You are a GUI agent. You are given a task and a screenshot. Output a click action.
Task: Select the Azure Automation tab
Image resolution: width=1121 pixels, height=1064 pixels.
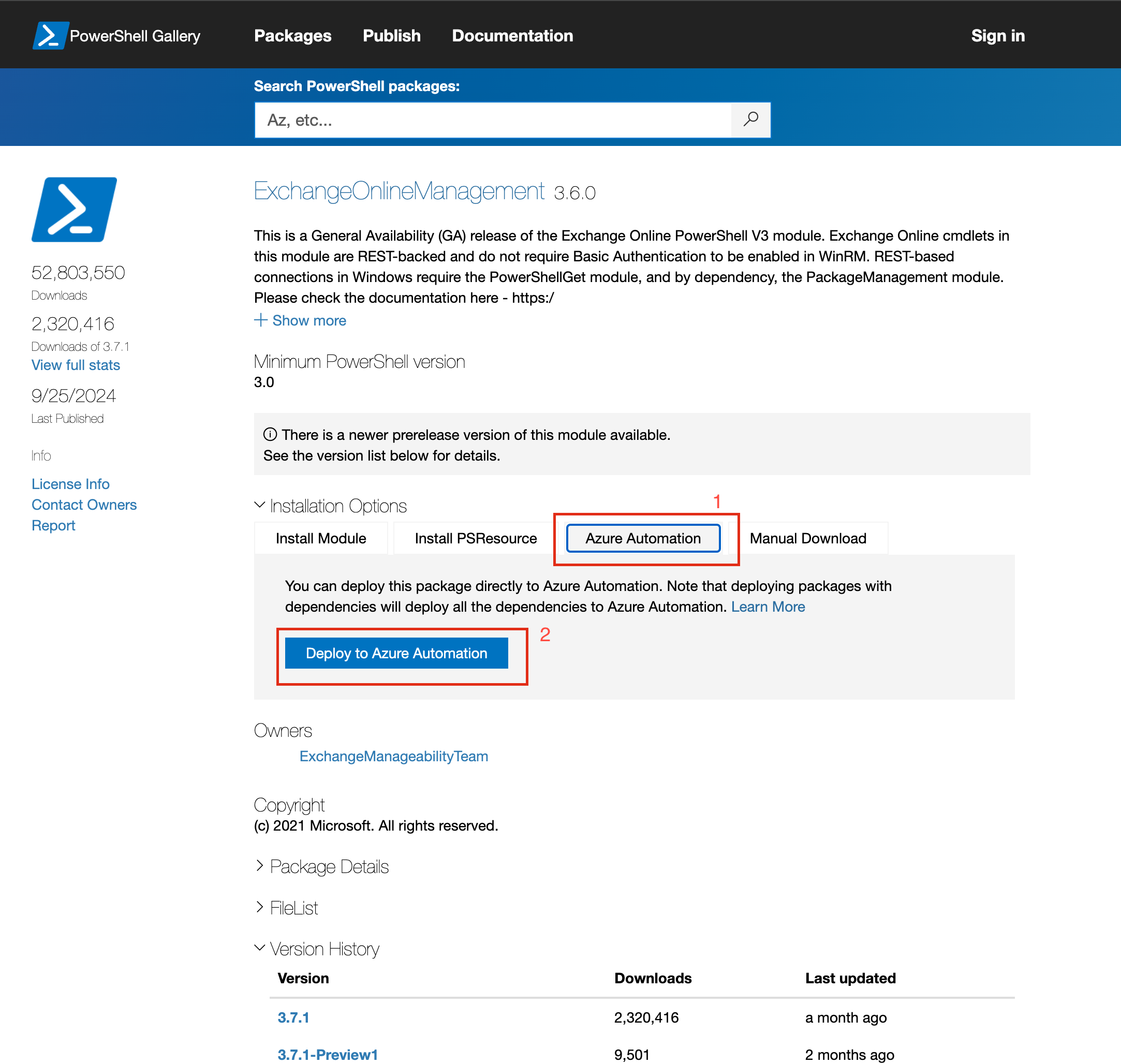coord(643,538)
